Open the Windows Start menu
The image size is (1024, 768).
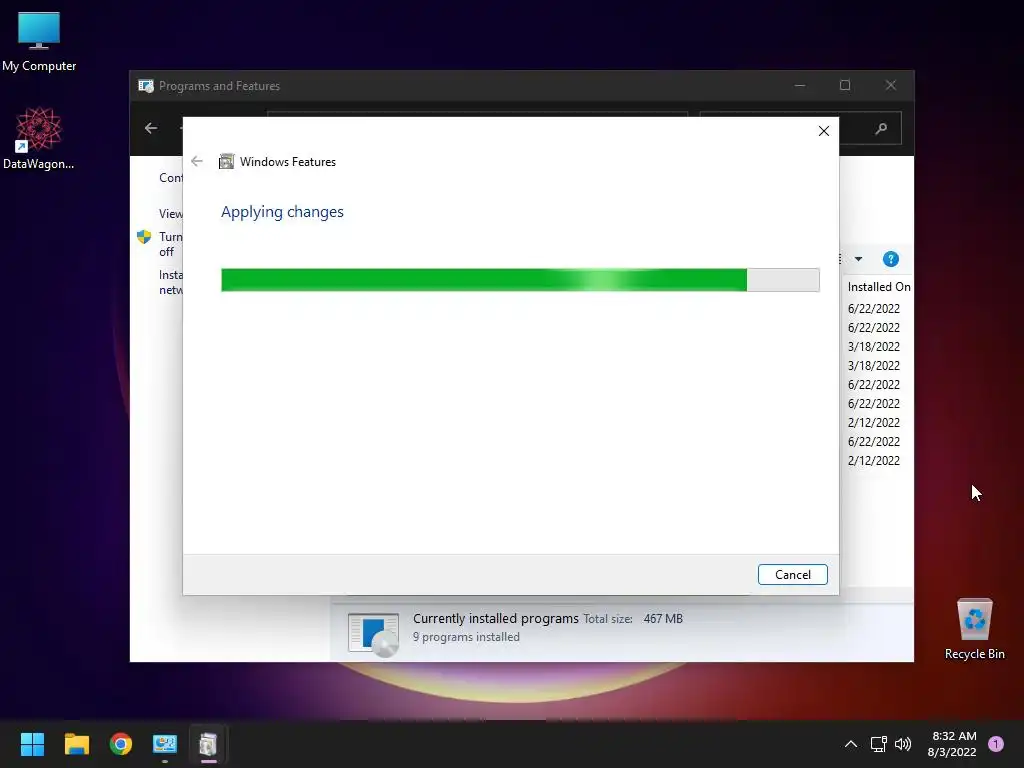32,744
